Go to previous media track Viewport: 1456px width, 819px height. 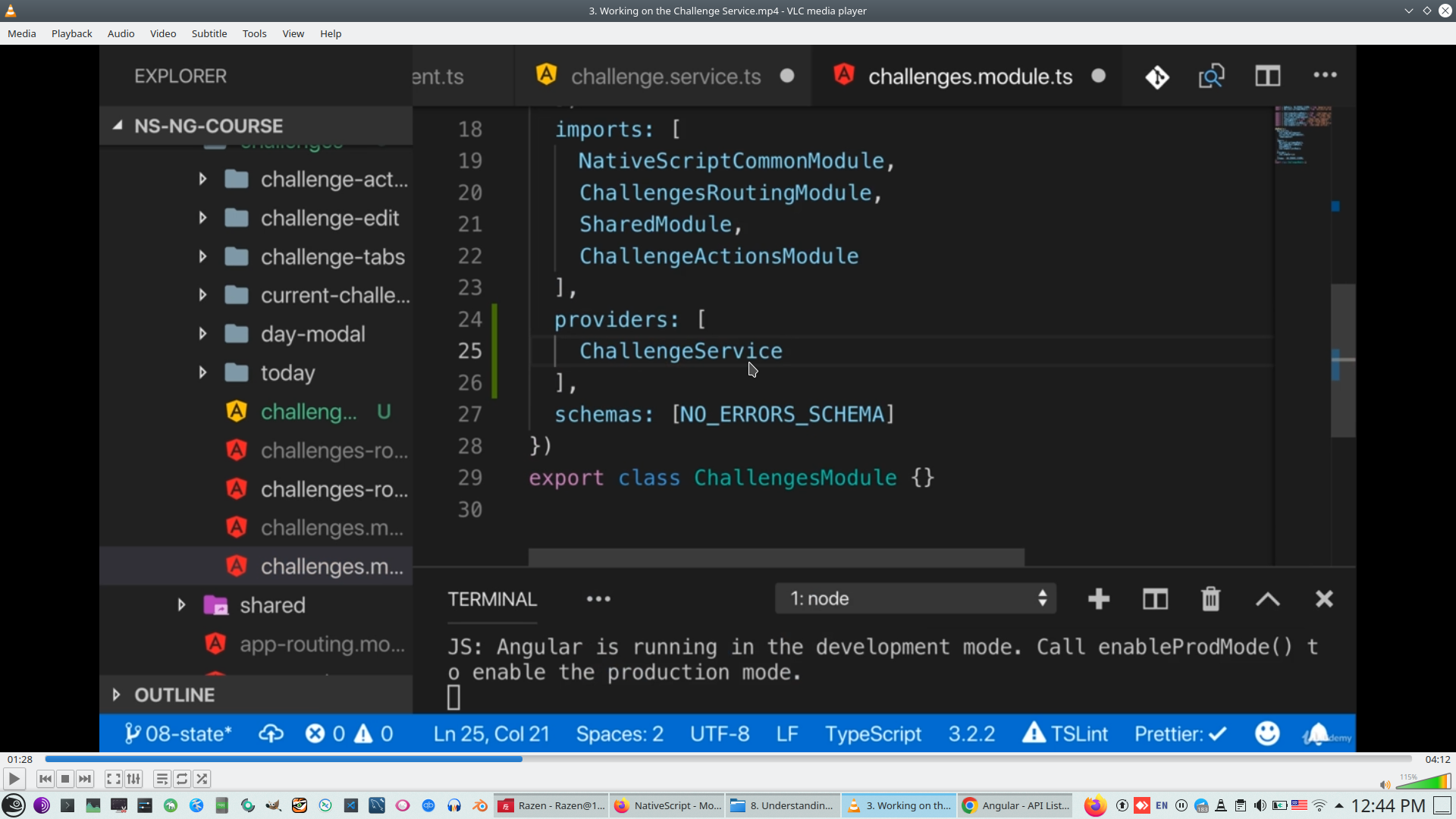click(45, 779)
